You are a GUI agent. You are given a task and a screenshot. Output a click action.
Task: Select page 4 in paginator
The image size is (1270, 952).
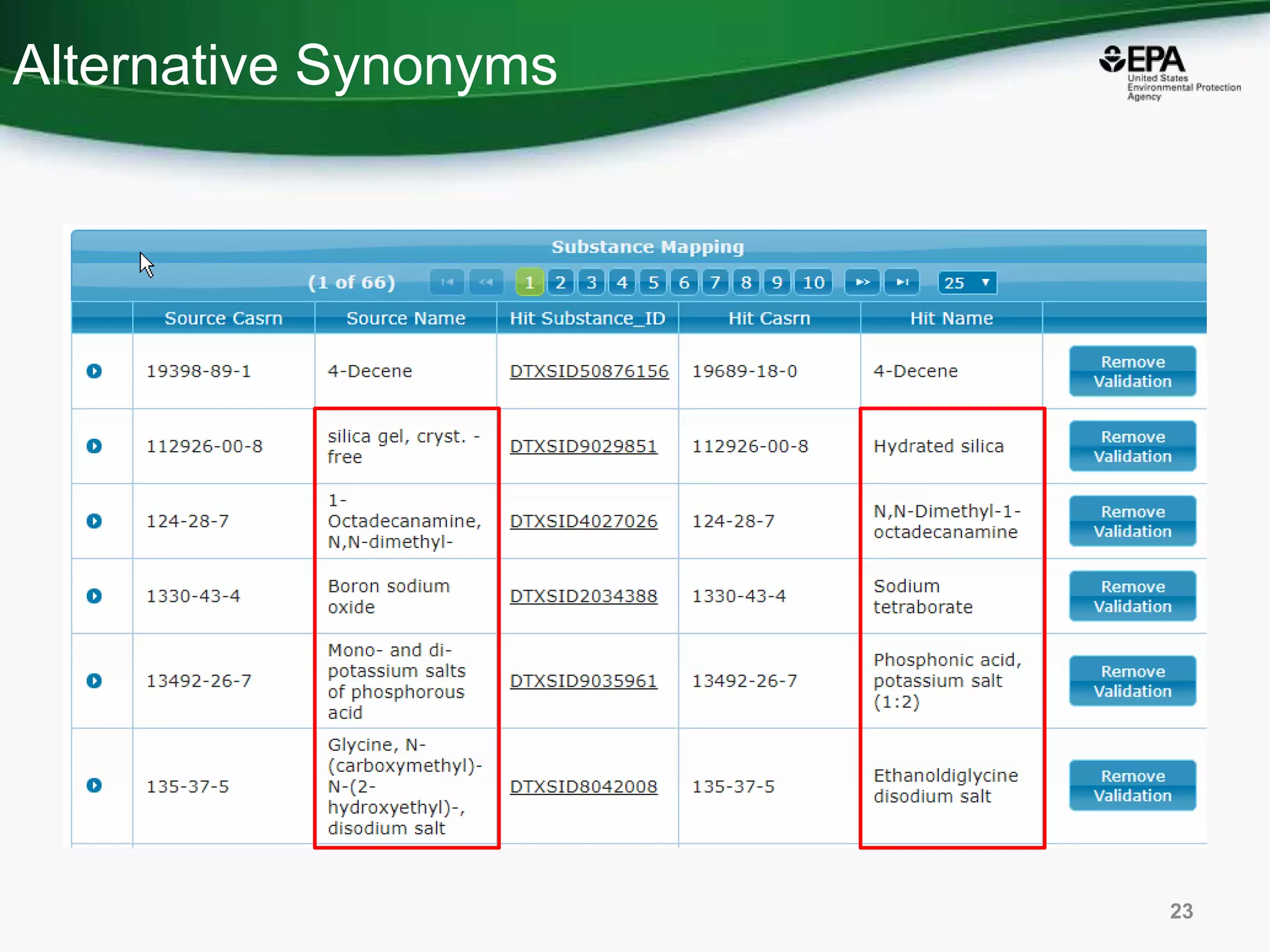(623, 283)
